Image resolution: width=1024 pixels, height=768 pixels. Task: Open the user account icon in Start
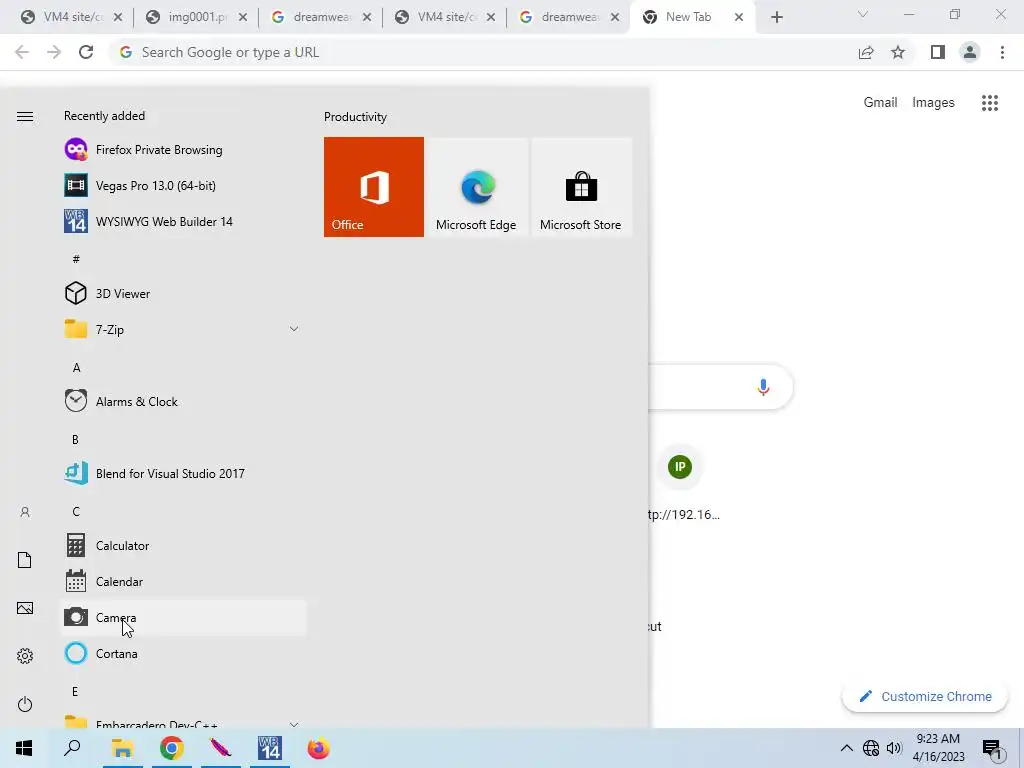[x=25, y=512]
